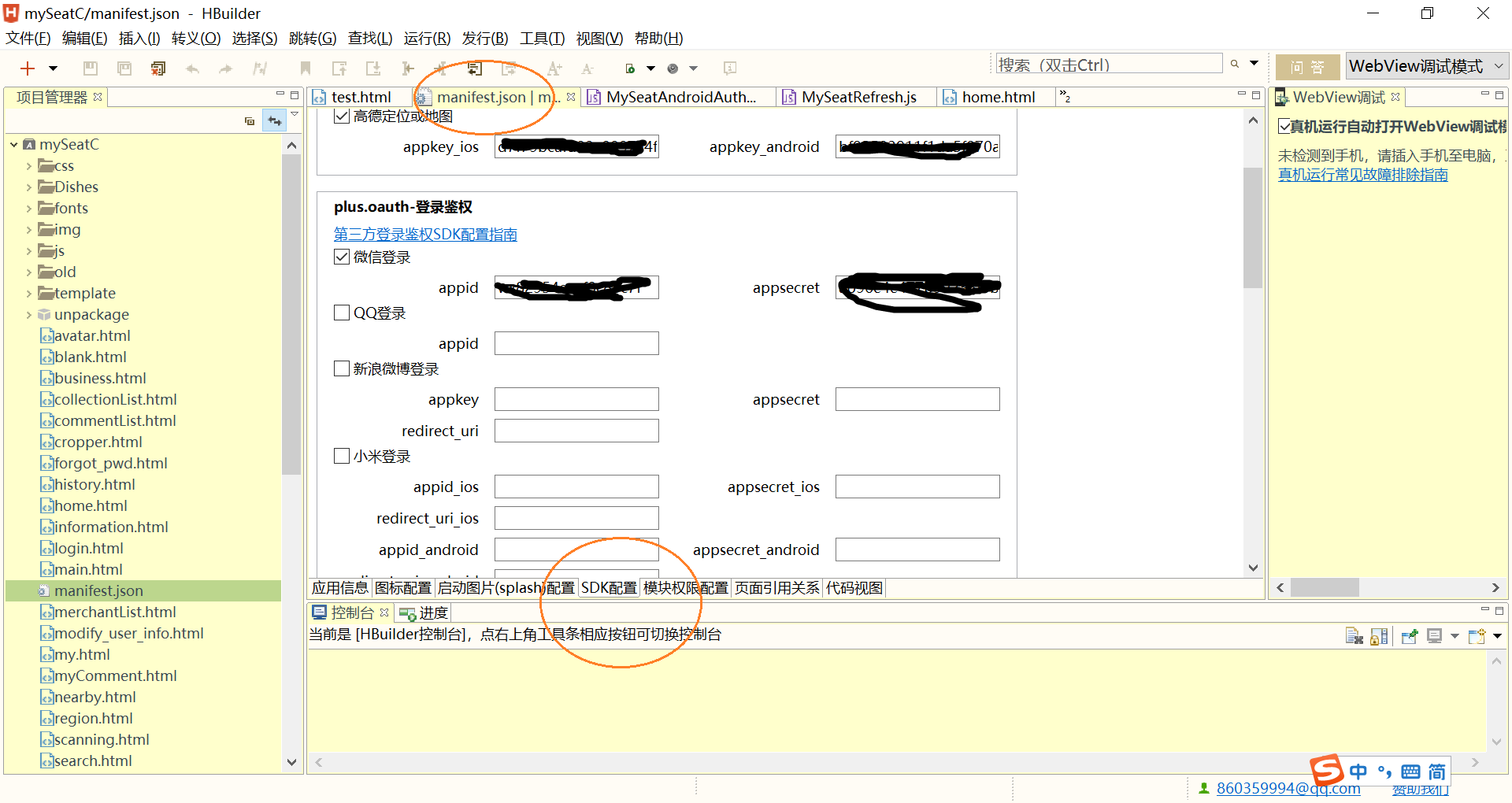Click the red plus New button in toolbar

[x=28, y=68]
